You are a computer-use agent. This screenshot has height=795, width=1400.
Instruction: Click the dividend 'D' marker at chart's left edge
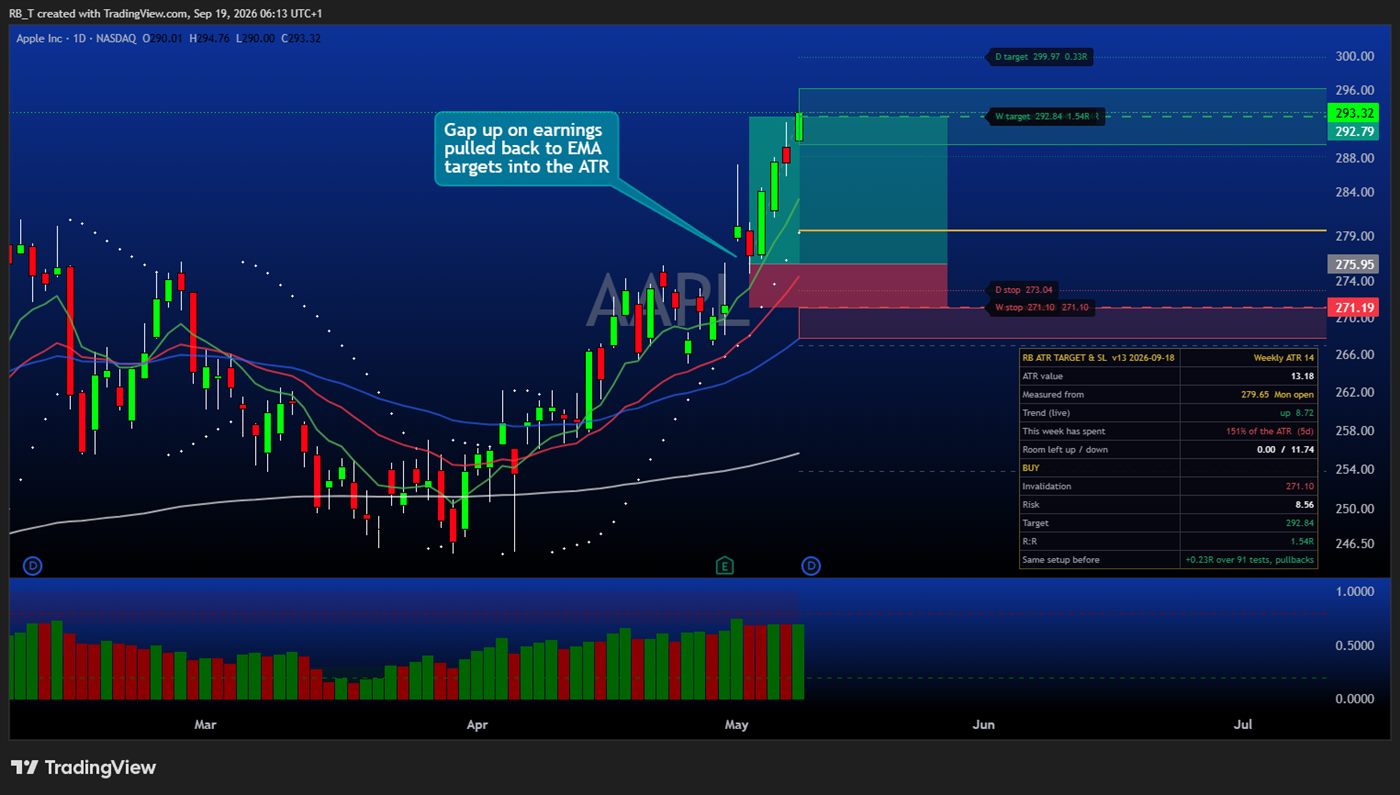pyautogui.click(x=32, y=566)
